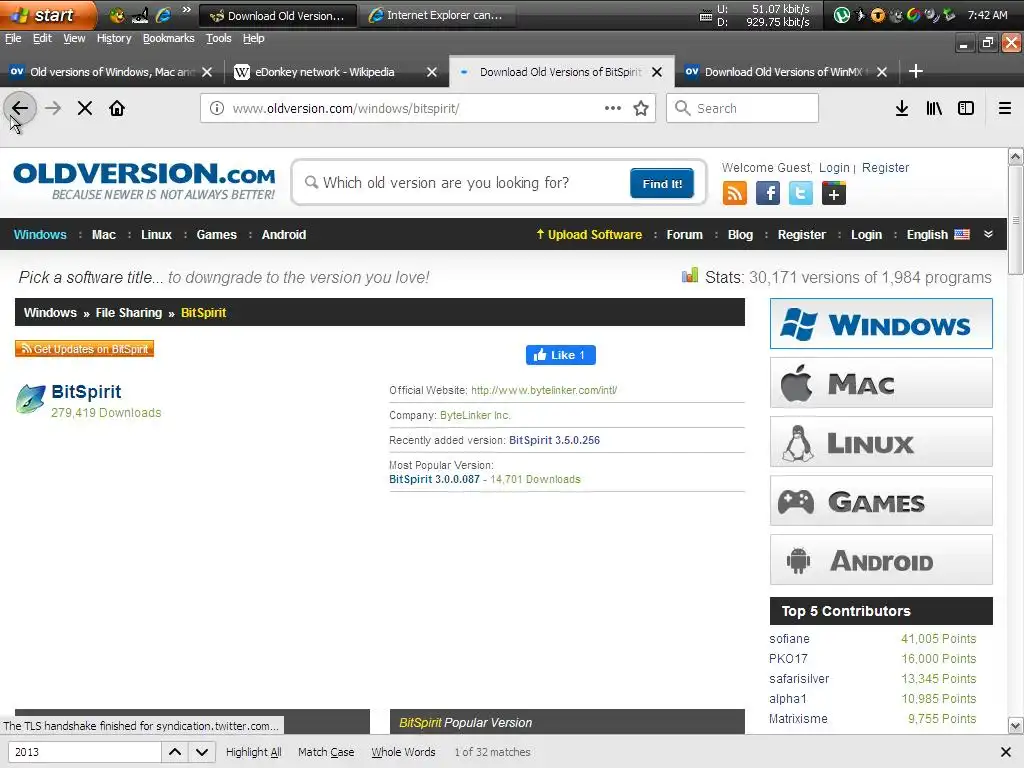Image resolution: width=1024 pixels, height=768 pixels.
Task: Close the Download Old Versions of WinMX tab
Action: point(882,72)
